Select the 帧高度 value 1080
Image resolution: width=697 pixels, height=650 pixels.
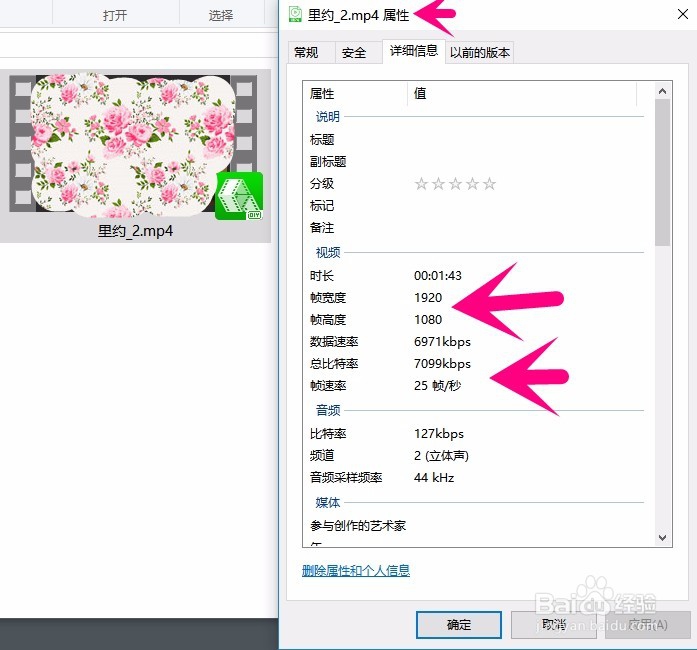pyautogui.click(x=428, y=320)
